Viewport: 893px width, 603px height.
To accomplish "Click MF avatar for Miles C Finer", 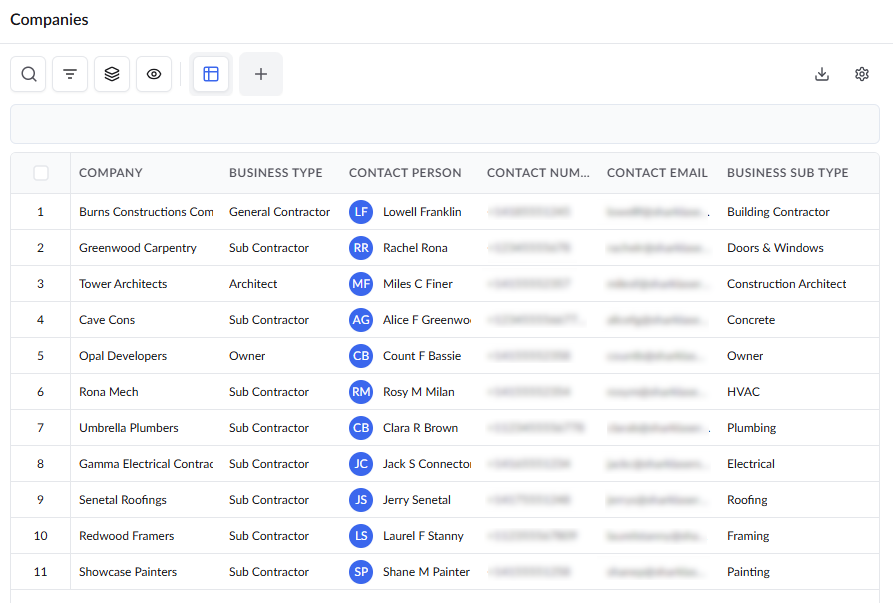I will point(361,284).
